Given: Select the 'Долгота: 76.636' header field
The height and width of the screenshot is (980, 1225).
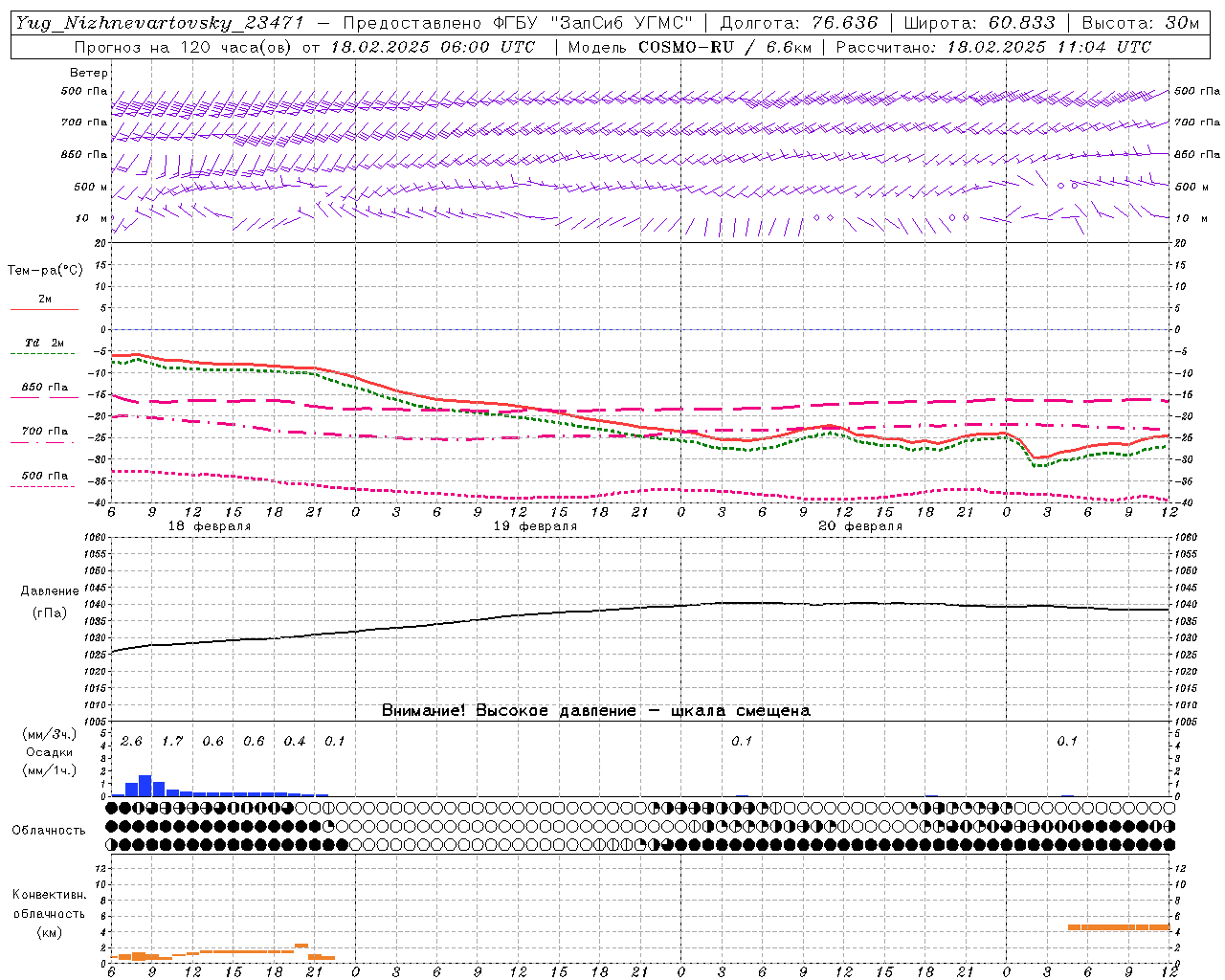Looking at the screenshot, I should pos(798,23).
